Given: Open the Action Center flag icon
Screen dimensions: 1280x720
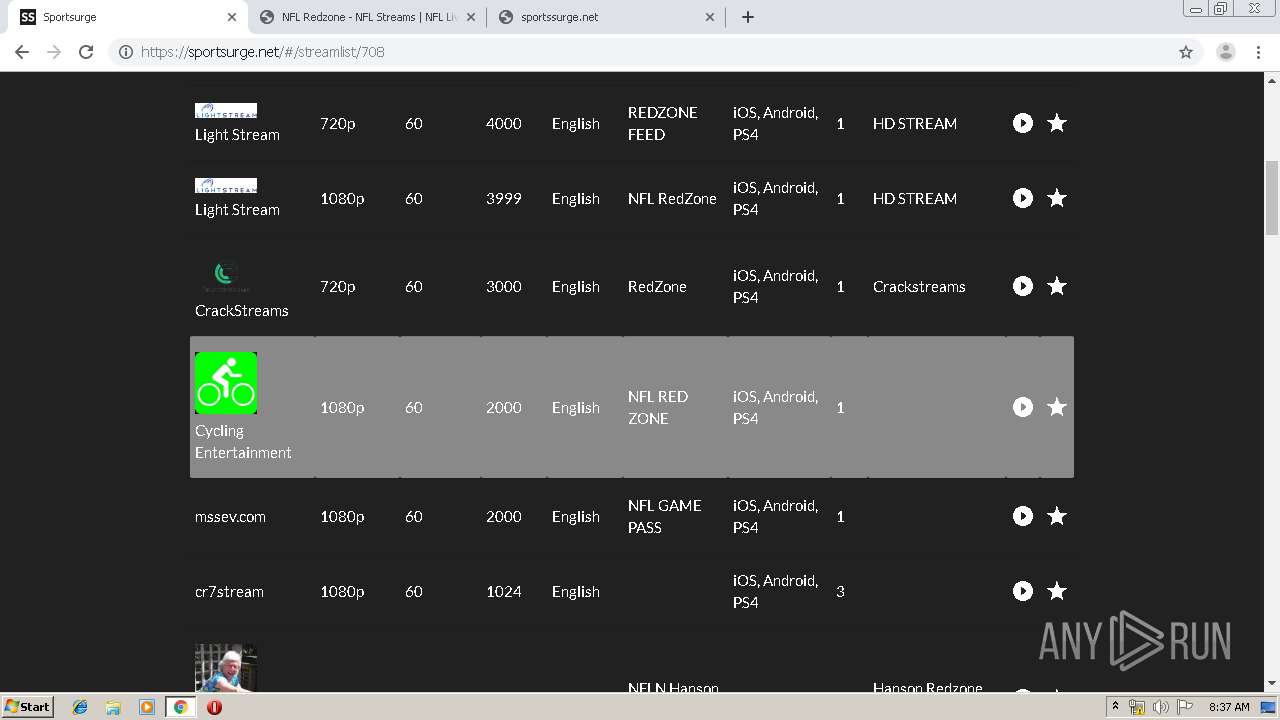Looking at the screenshot, I should click(x=1183, y=707).
